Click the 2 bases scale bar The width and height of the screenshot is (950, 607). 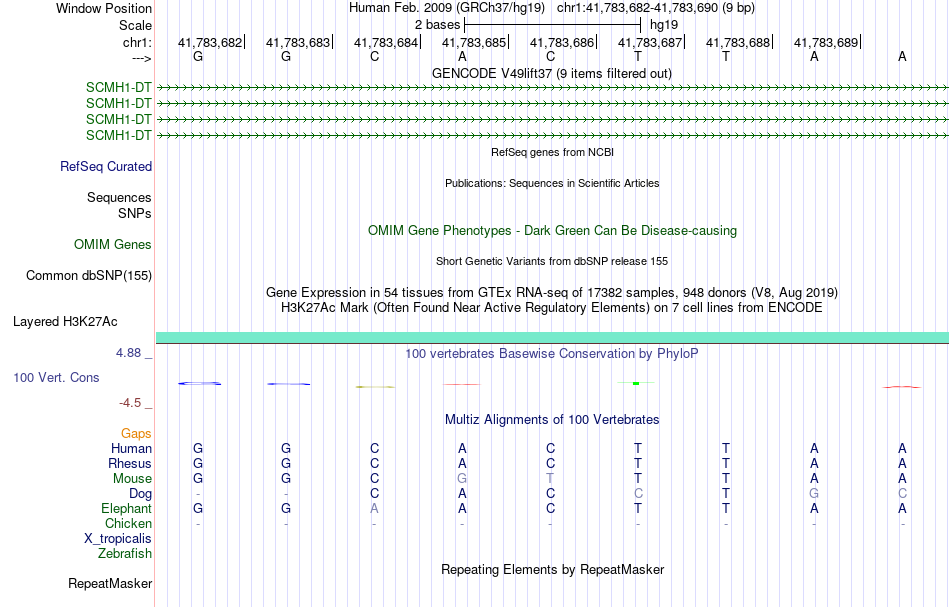[x=552, y=25]
